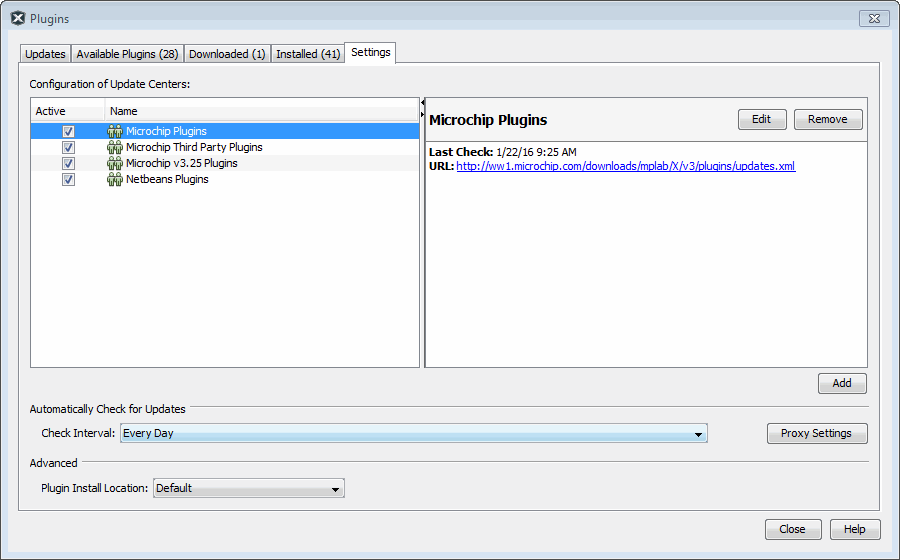Viewport: 900px width, 560px height.
Task: Open the Installed (41) tab
Action: (x=307, y=54)
